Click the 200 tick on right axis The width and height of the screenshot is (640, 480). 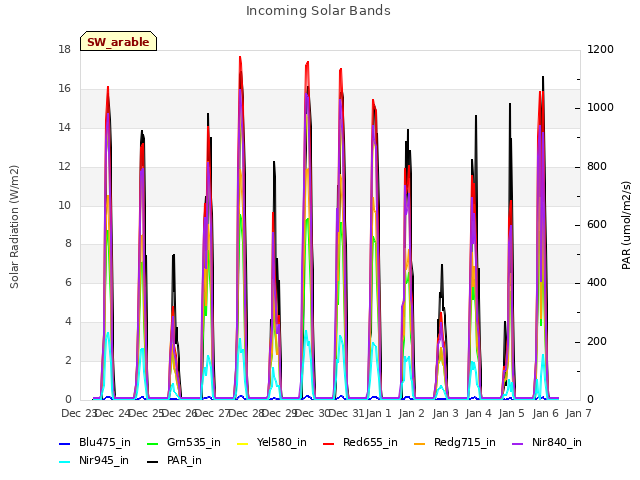pyautogui.click(x=597, y=341)
